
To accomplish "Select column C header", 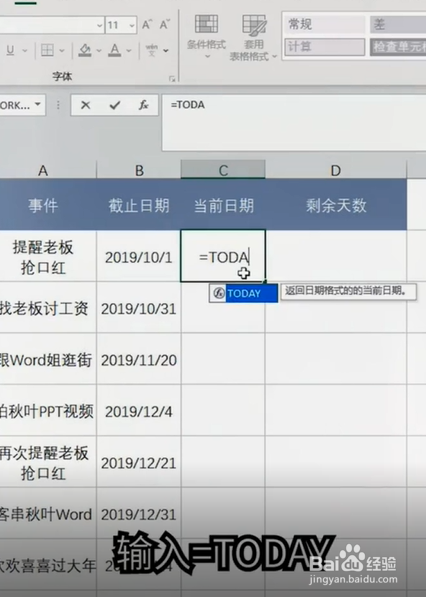I will (223, 170).
